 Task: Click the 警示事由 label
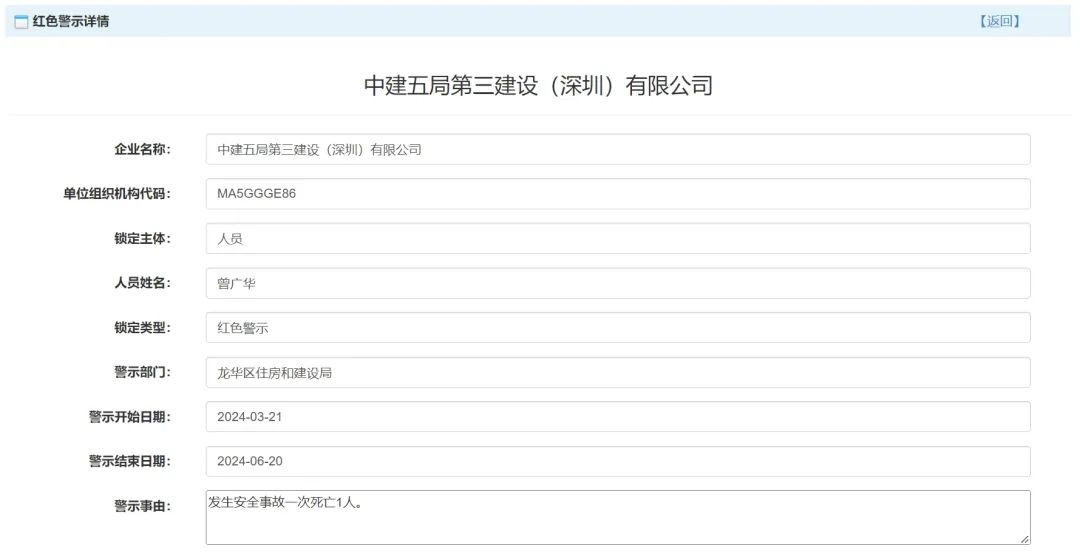coord(143,506)
